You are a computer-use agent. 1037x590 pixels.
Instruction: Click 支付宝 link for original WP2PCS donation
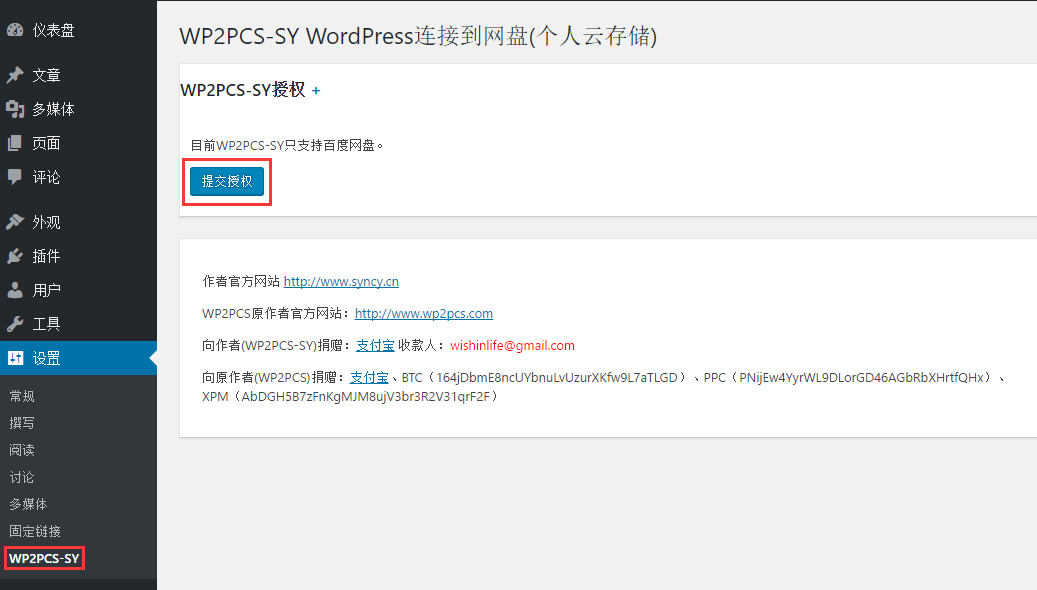coord(369,377)
